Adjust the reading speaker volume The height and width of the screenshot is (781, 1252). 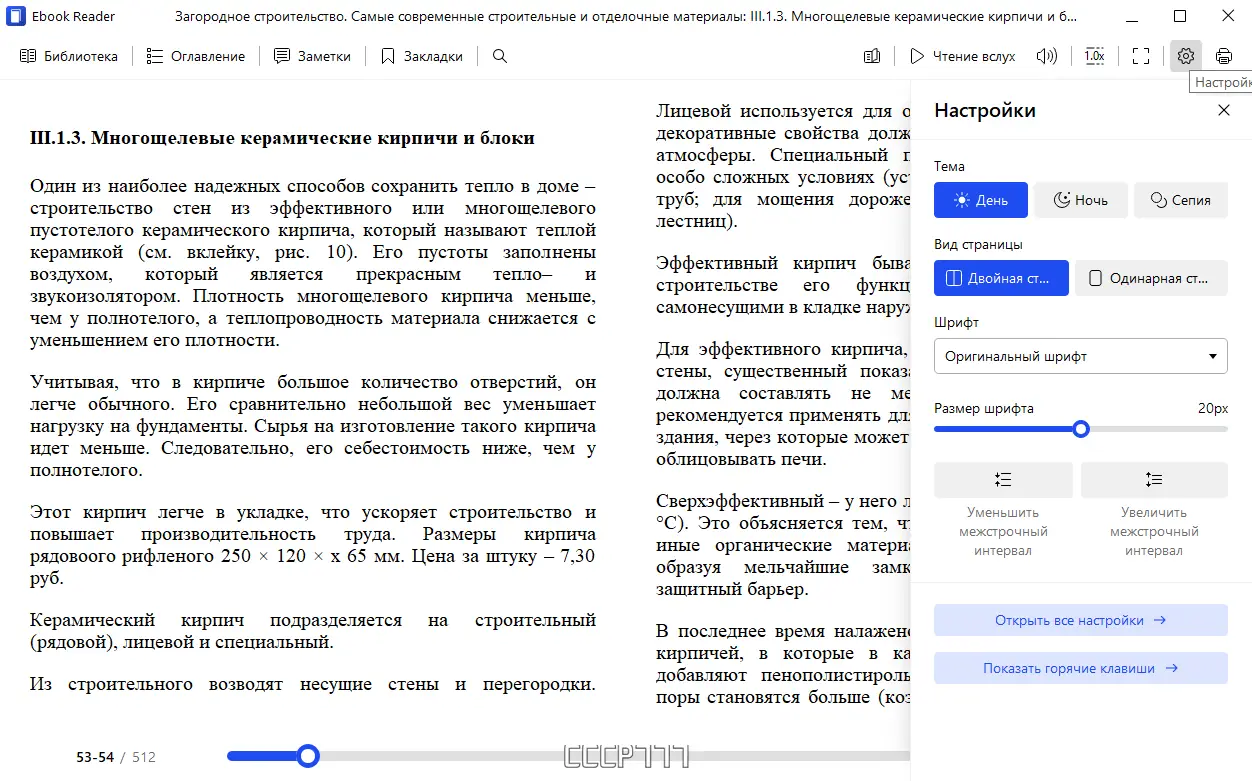tap(1046, 56)
